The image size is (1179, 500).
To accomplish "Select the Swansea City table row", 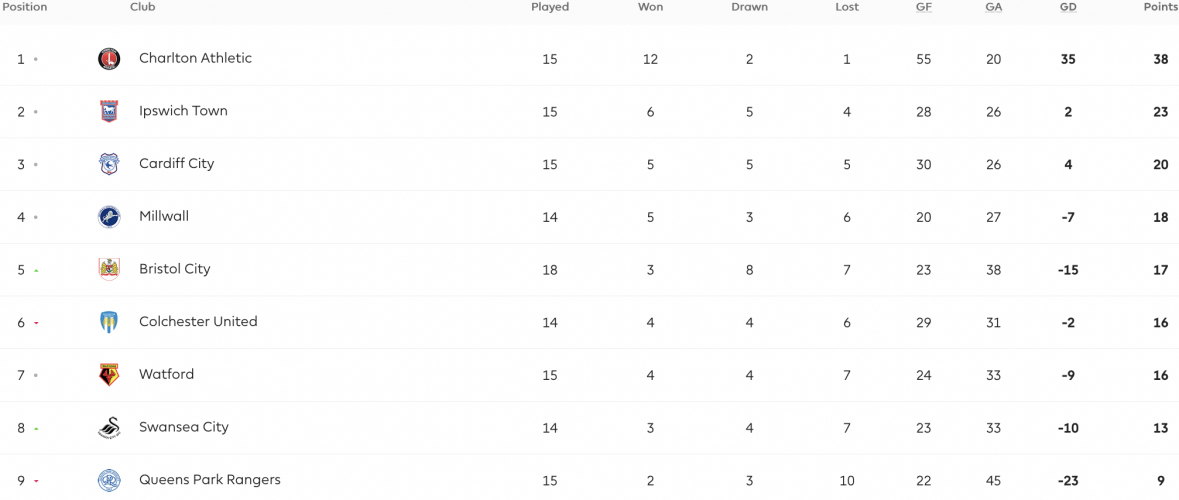I will tap(590, 427).
